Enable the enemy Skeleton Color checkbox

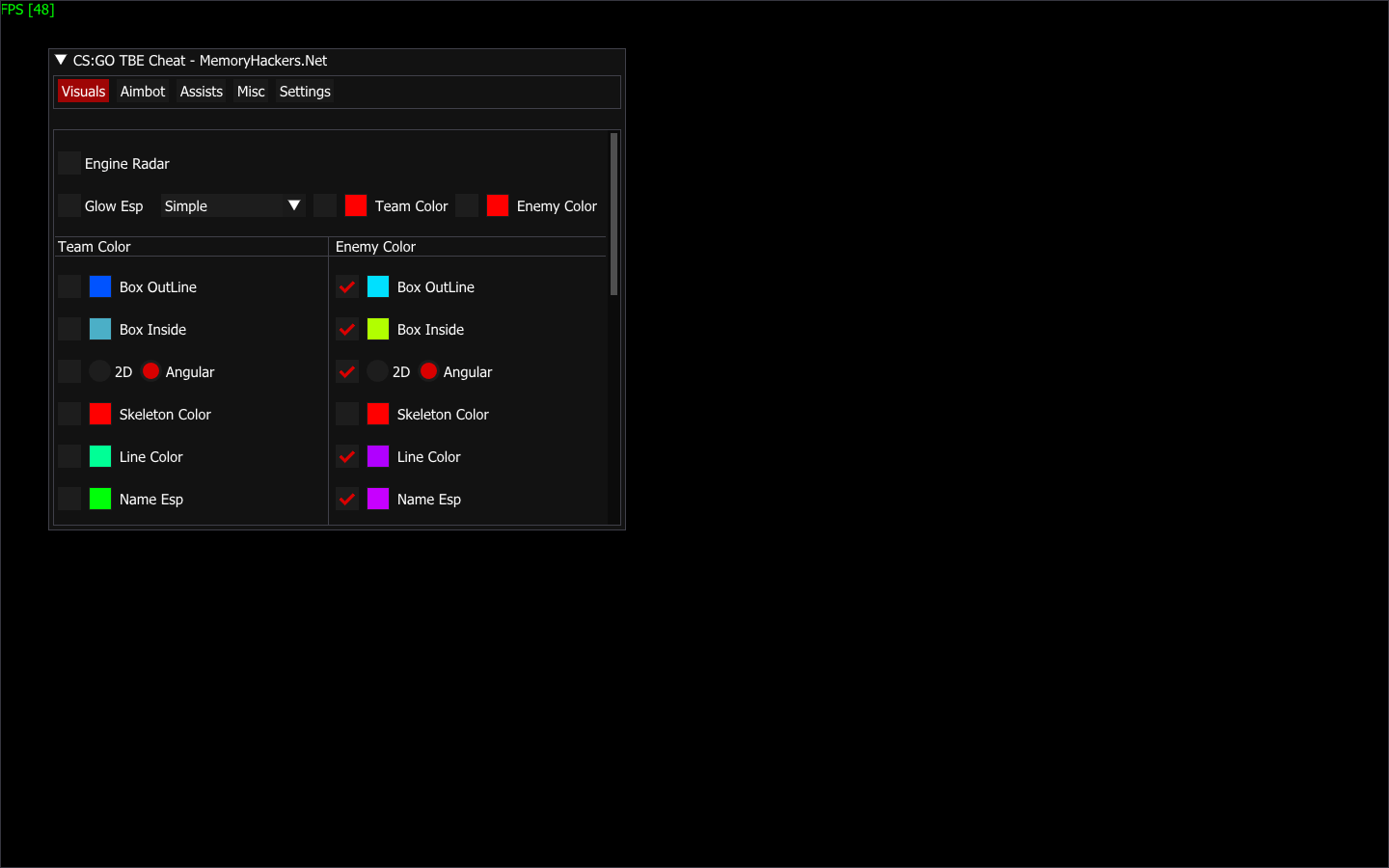347,414
